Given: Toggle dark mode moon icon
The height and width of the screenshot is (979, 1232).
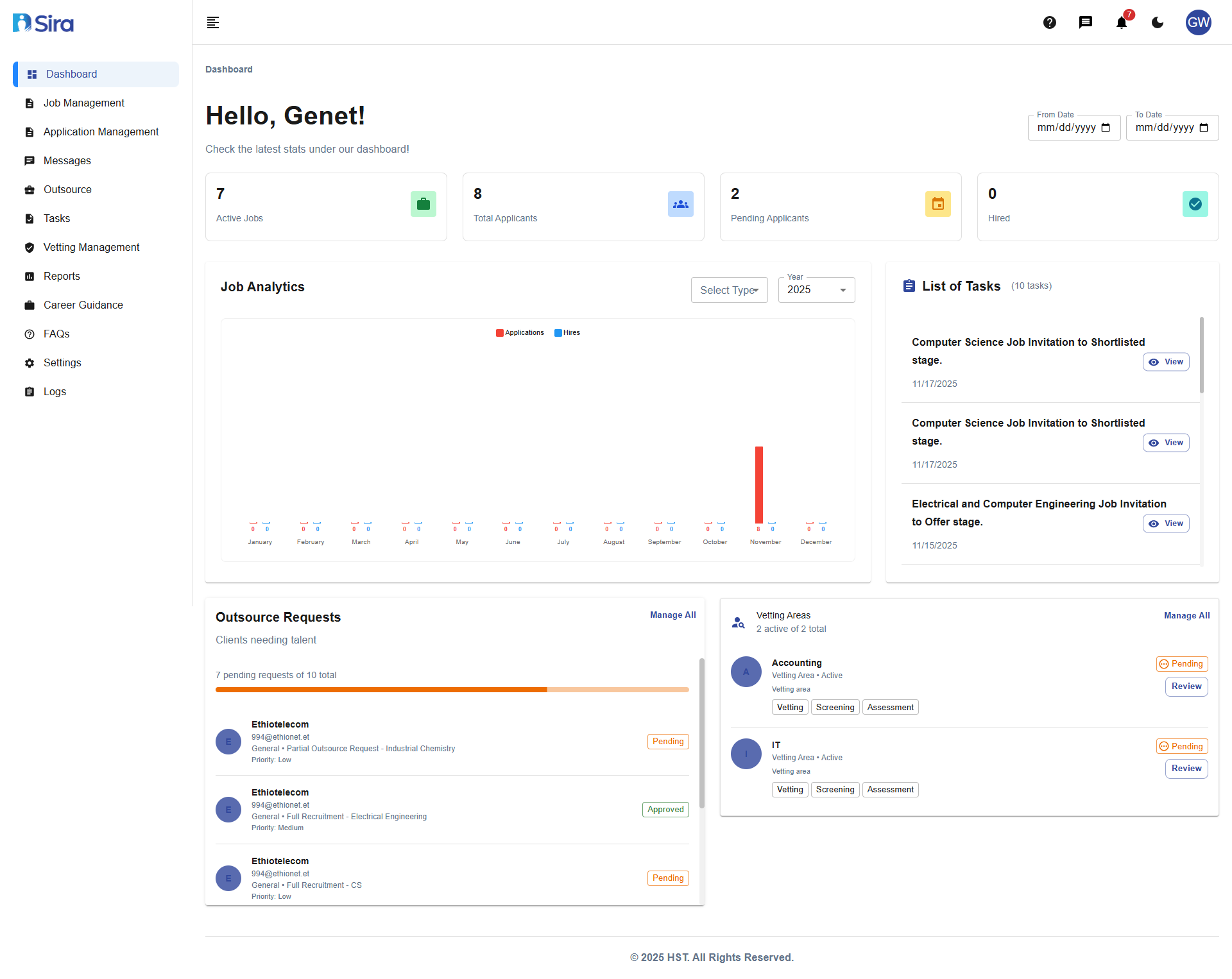Looking at the screenshot, I should pyautogui.click(x=1158, y=23).
